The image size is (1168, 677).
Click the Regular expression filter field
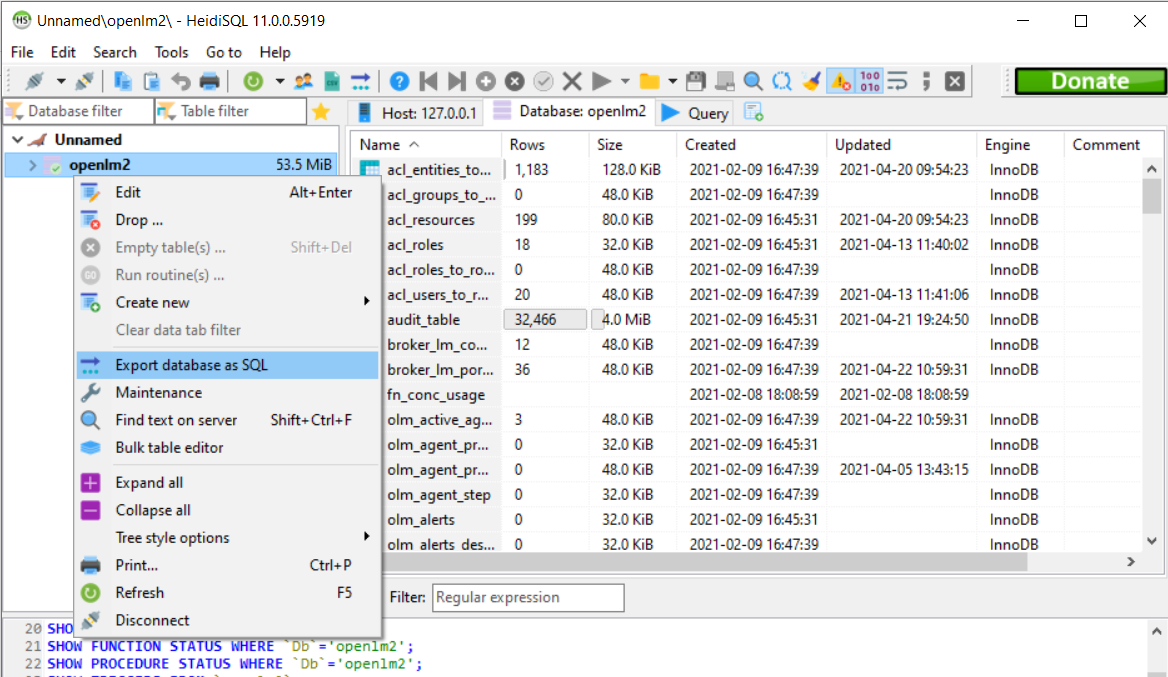pos(528,598)
